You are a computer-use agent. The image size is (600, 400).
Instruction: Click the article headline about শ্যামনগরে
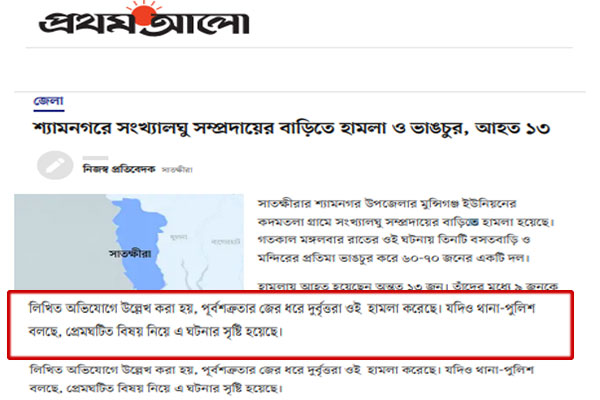pyautogui.click(x=292, y=128)
